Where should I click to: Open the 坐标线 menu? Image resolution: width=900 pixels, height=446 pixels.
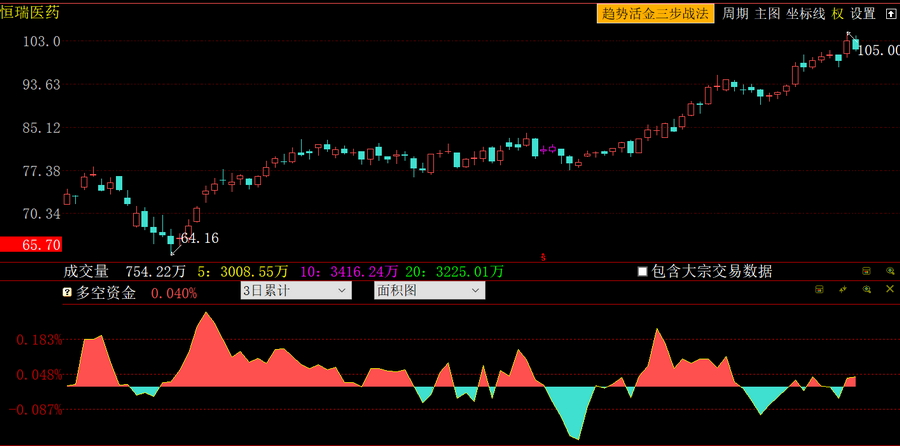[806, 14]
